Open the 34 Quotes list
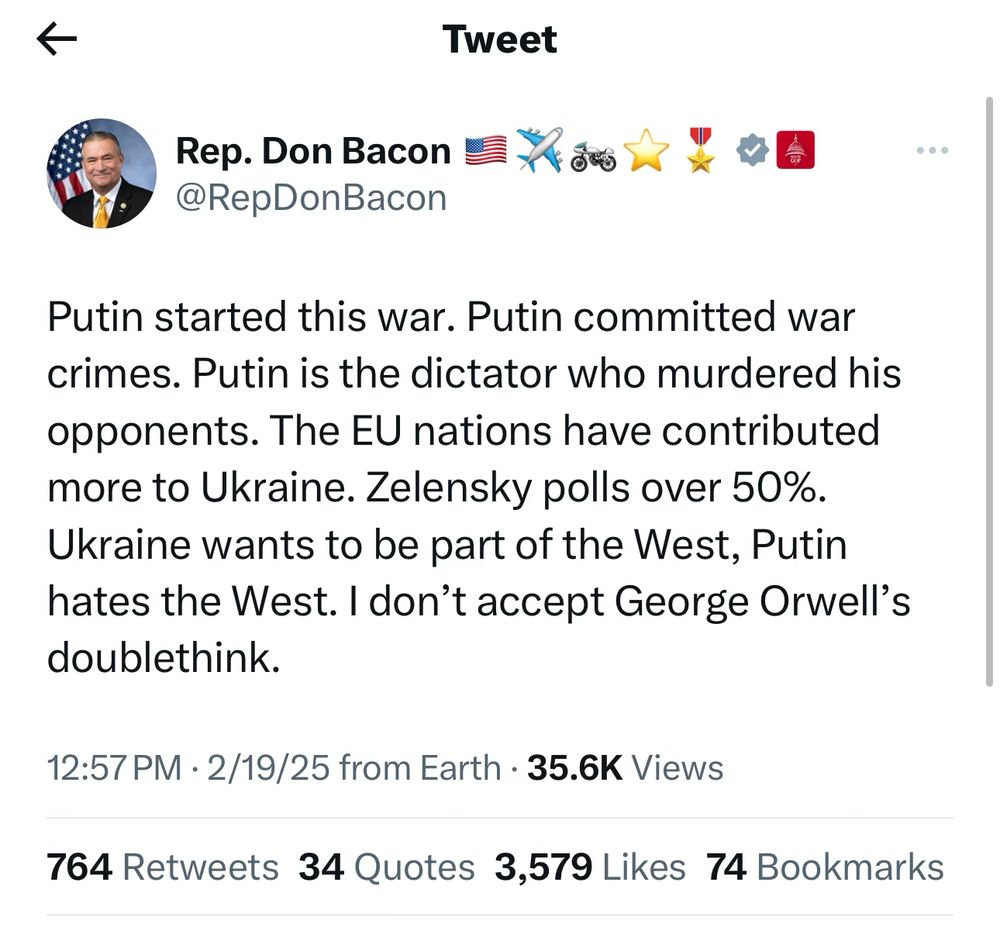 pos(386,867)
